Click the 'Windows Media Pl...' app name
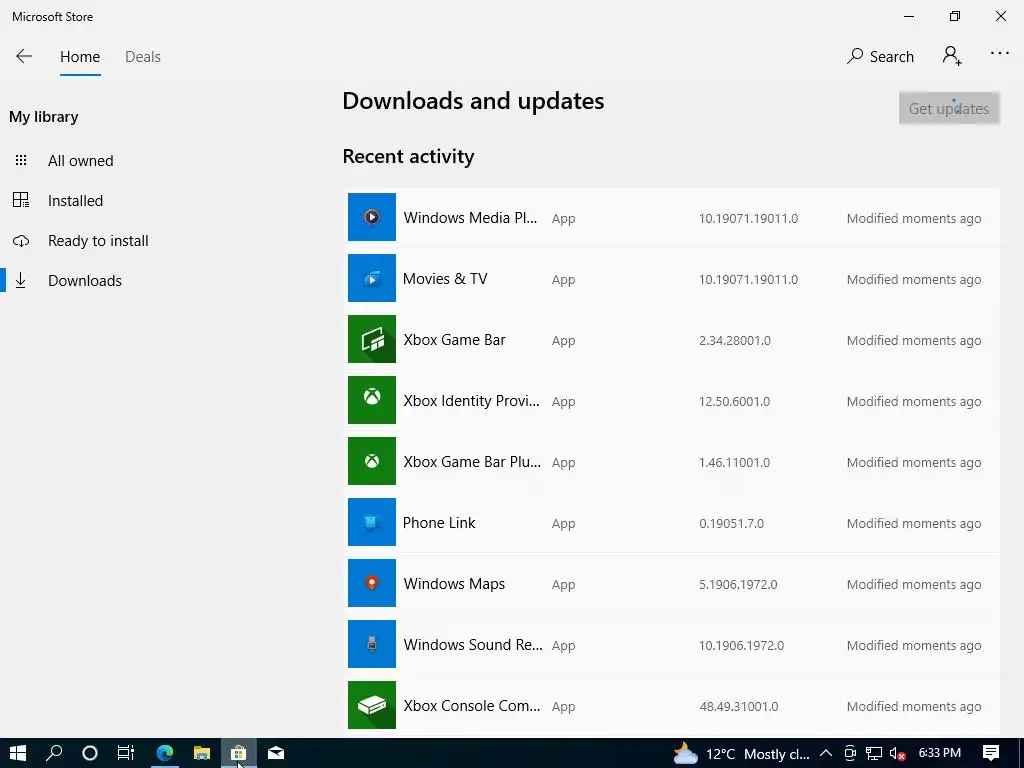Viewport: 1024px width, 768px height. (470, 217)
